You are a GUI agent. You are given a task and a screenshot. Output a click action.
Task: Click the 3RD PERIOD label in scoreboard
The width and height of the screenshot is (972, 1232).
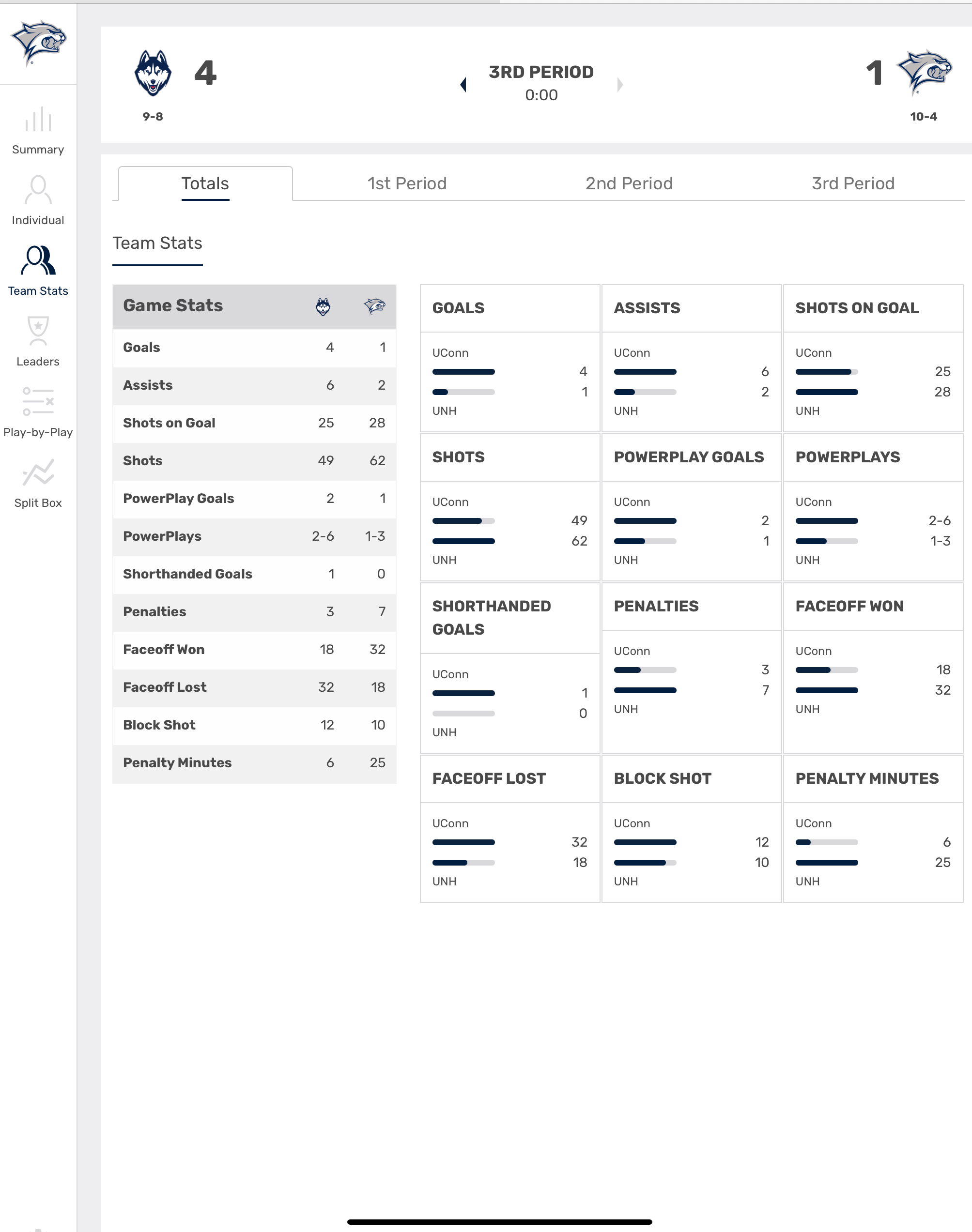(x=541, y=72)
